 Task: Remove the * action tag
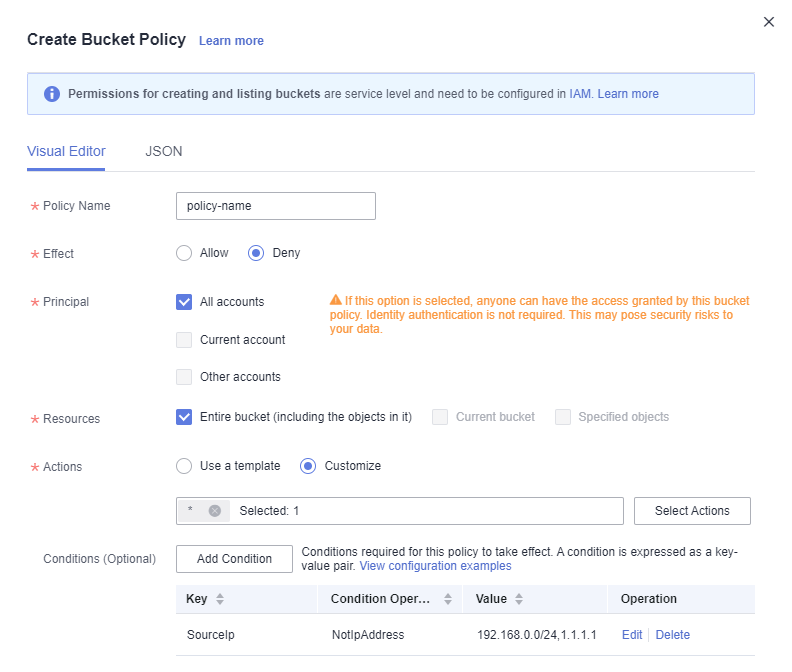tap(215, 511)
